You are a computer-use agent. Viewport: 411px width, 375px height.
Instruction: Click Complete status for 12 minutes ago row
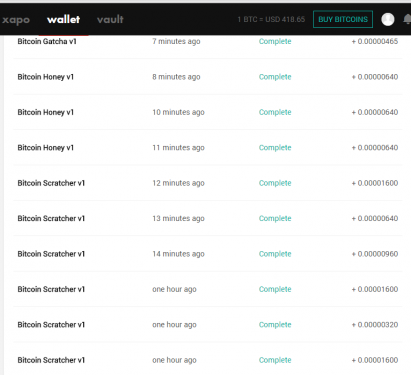point(275,183)
